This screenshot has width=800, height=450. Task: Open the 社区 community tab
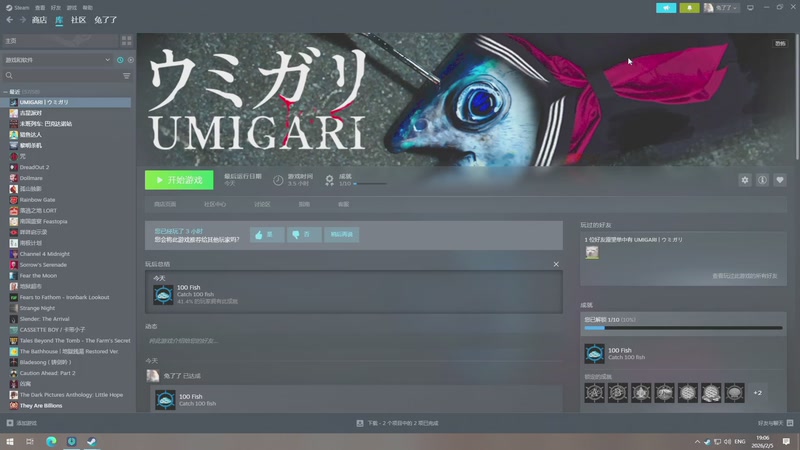coord(79,20)
